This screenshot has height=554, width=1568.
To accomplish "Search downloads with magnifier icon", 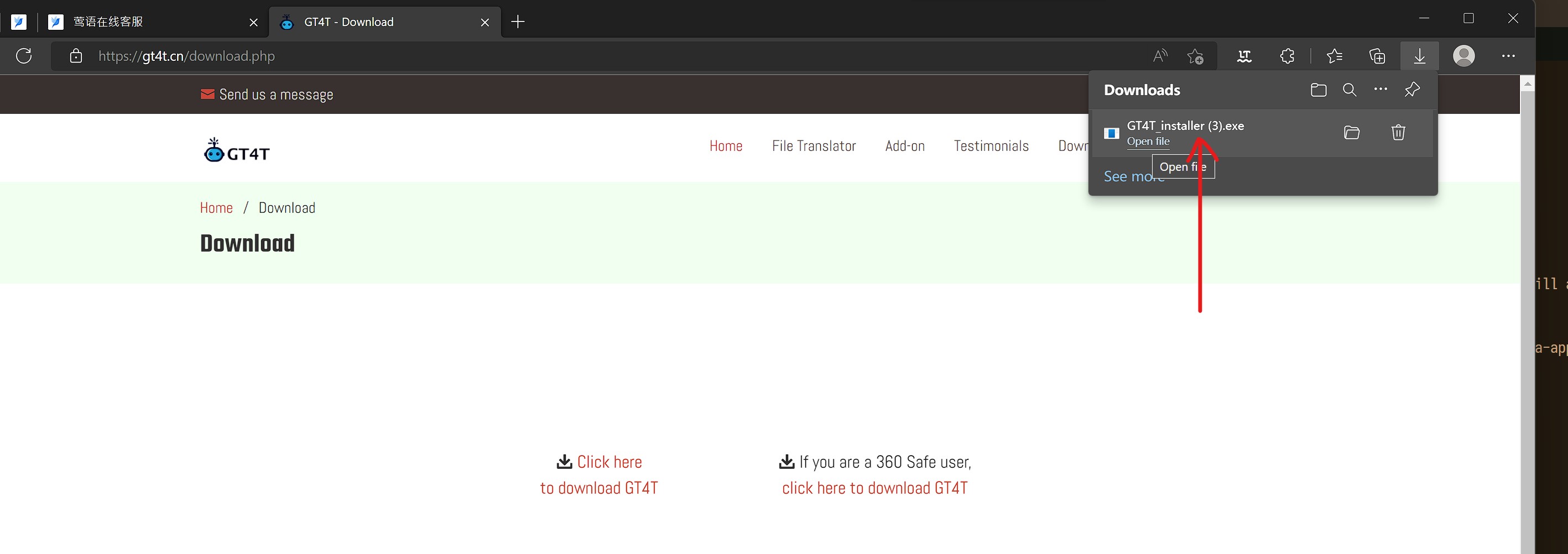I will (x=1350, y=90).
